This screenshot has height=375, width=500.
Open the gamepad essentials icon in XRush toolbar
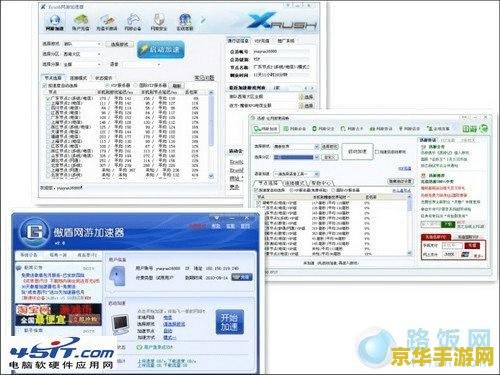tap(133, 22)
